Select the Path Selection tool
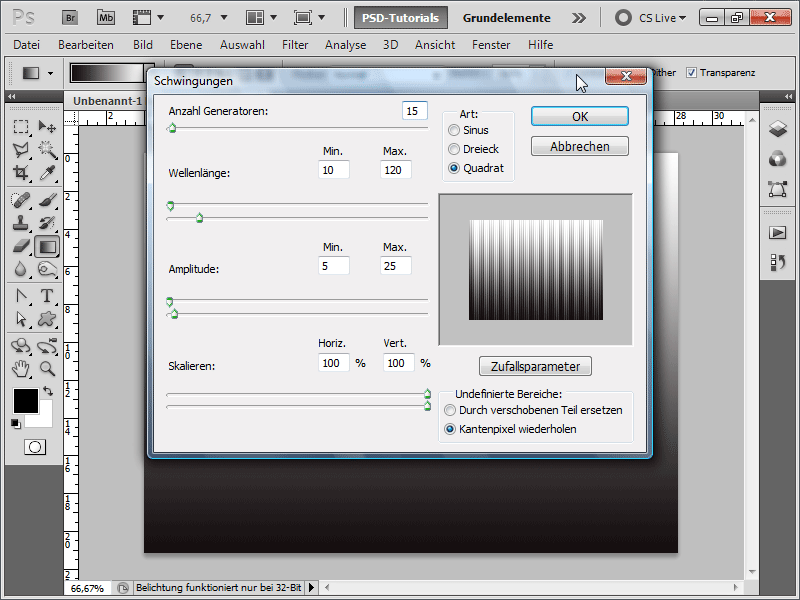This screenshot has height=600, width=800. coord(21,319)
